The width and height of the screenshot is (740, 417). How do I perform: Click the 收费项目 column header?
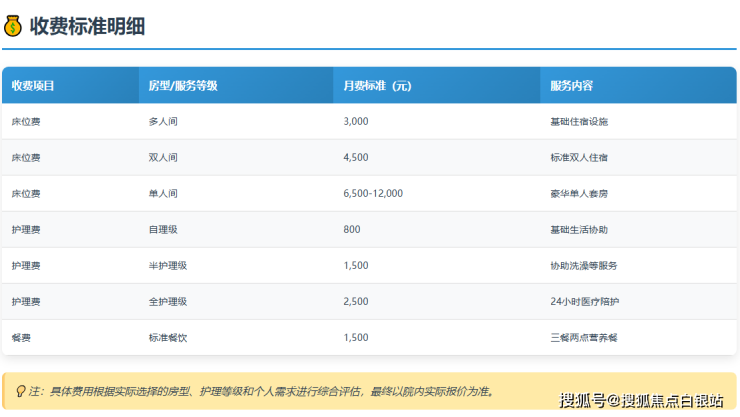(33, 86)
